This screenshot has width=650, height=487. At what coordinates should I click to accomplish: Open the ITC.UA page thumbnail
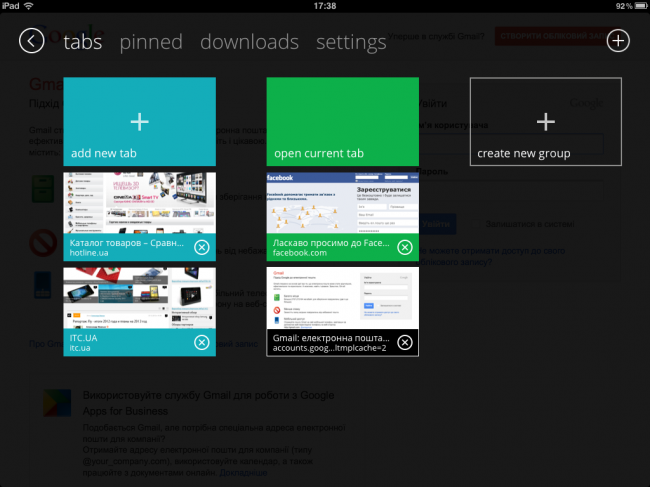pyautogui.click(x=140, y=298)
